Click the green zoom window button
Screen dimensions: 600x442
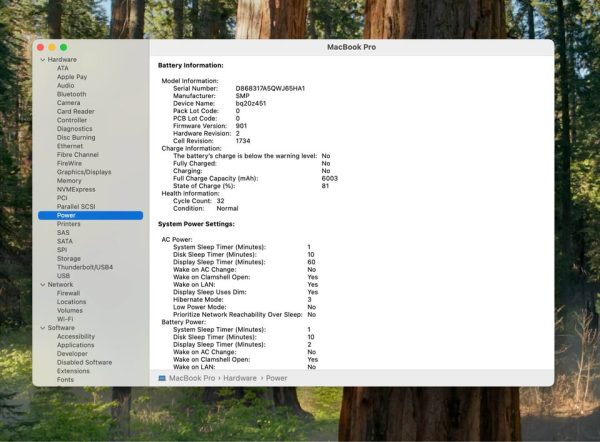coord(64,47)
